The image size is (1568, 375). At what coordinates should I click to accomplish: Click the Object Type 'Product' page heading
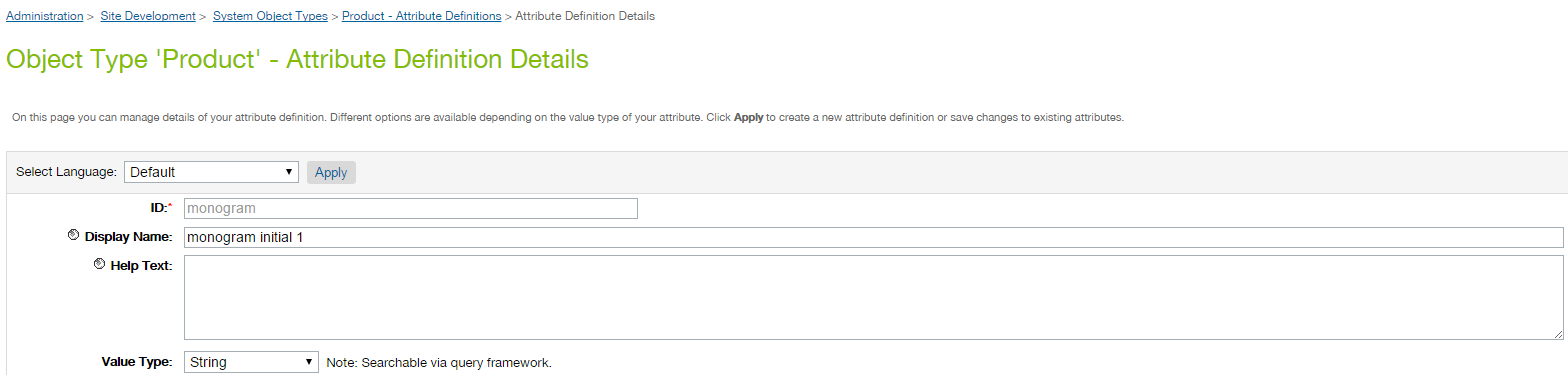pyautogui.click(x=297, y=59)
